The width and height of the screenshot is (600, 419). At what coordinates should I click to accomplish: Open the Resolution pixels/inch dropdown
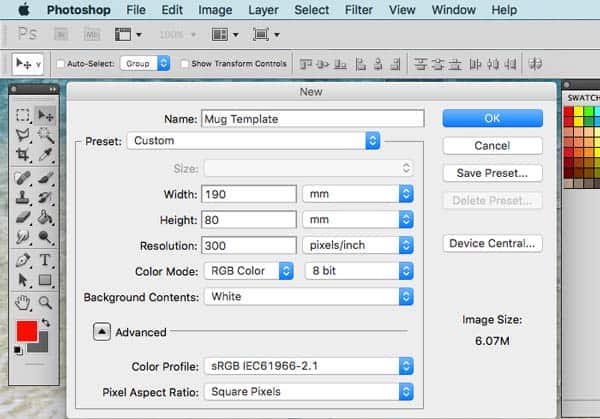358,245
